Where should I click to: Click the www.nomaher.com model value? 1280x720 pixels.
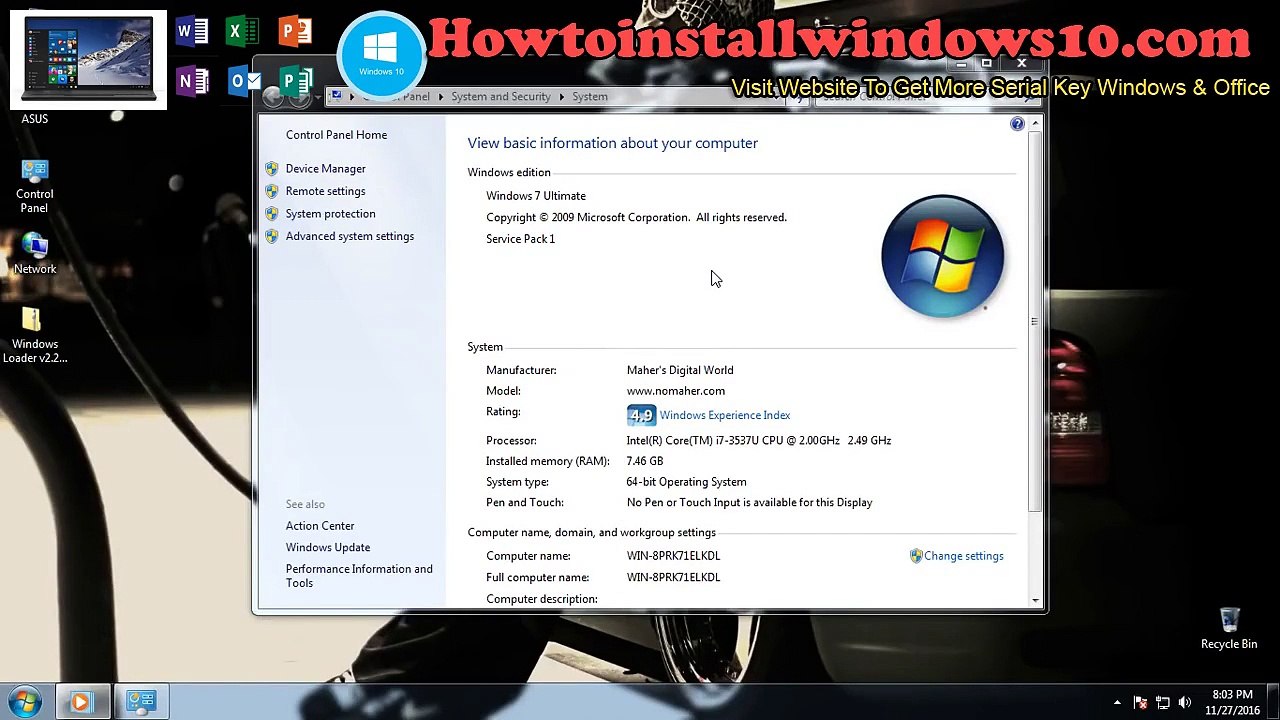[676, 391]
